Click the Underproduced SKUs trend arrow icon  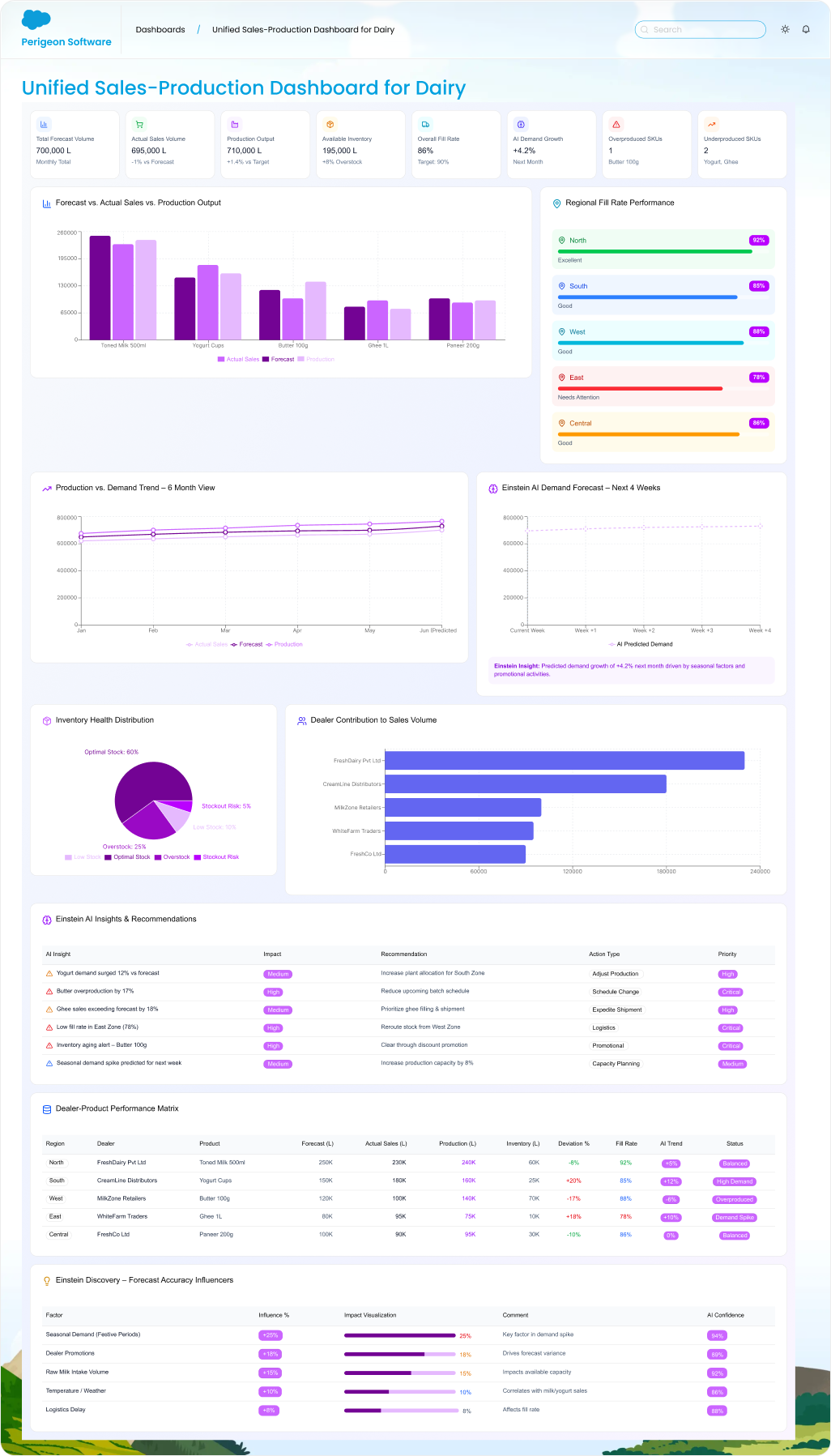[x=712, y=125]
